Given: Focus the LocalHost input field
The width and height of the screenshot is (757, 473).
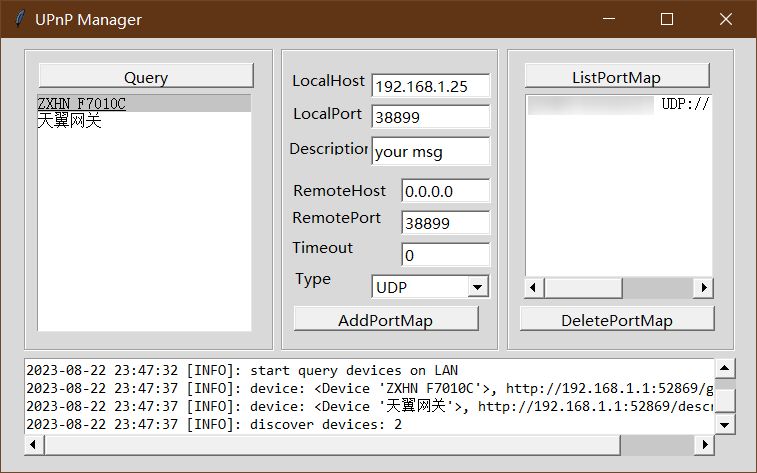Looking at the screenshot, I should coord(431,86).
